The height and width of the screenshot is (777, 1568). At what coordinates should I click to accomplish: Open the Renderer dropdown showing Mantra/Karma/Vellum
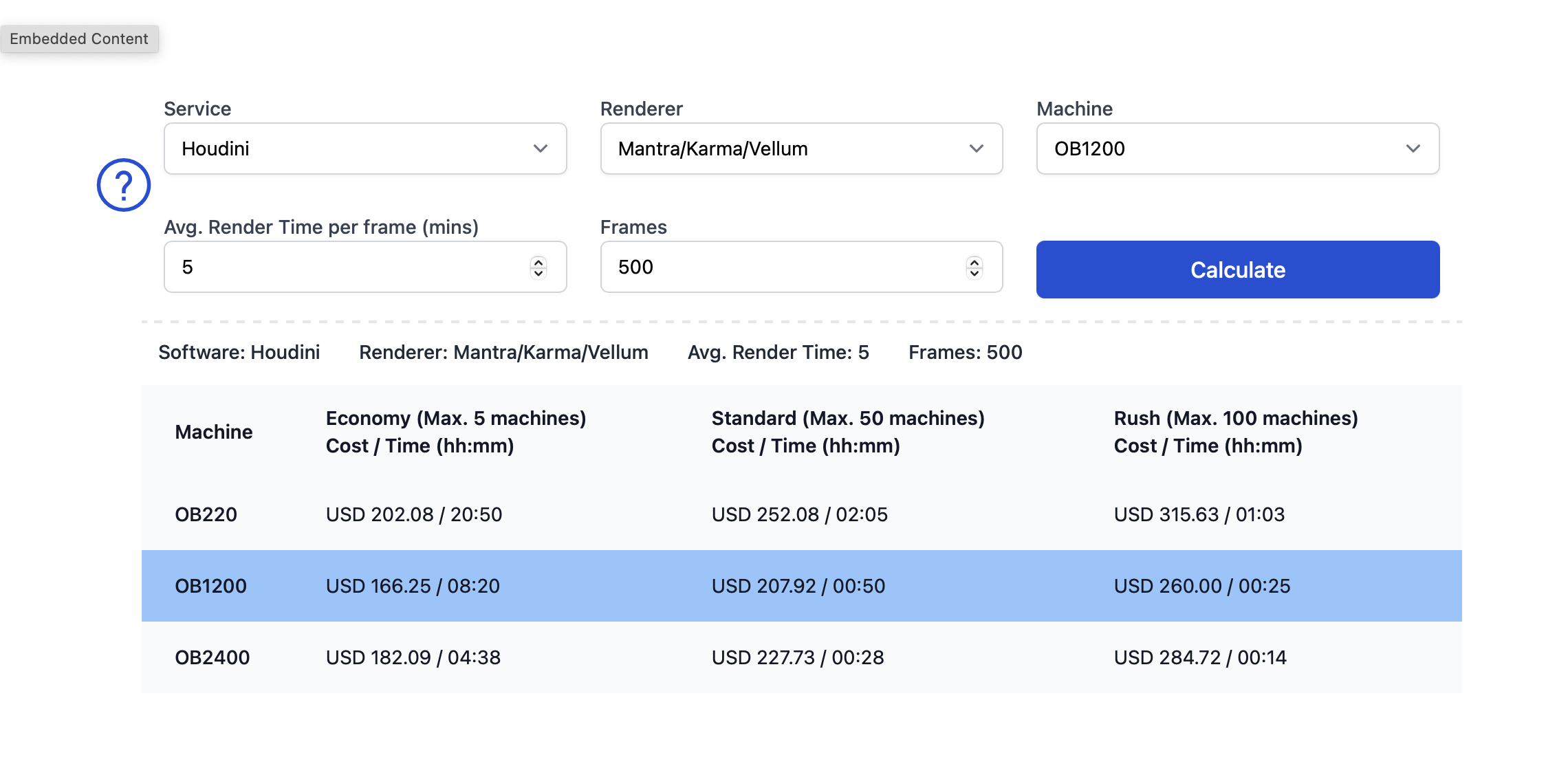801,149
